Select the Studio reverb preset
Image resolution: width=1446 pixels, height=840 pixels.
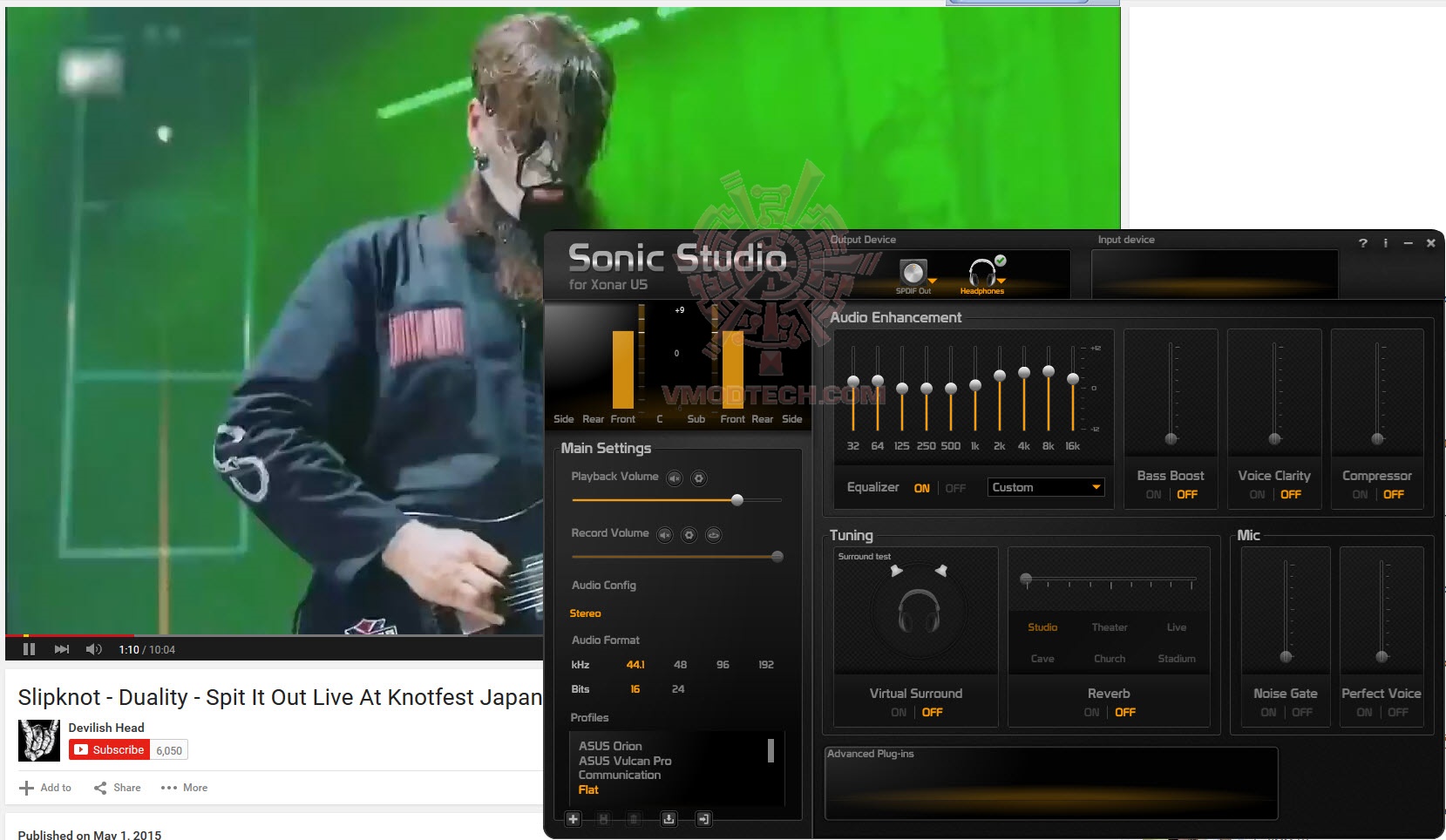[1042, 627]
